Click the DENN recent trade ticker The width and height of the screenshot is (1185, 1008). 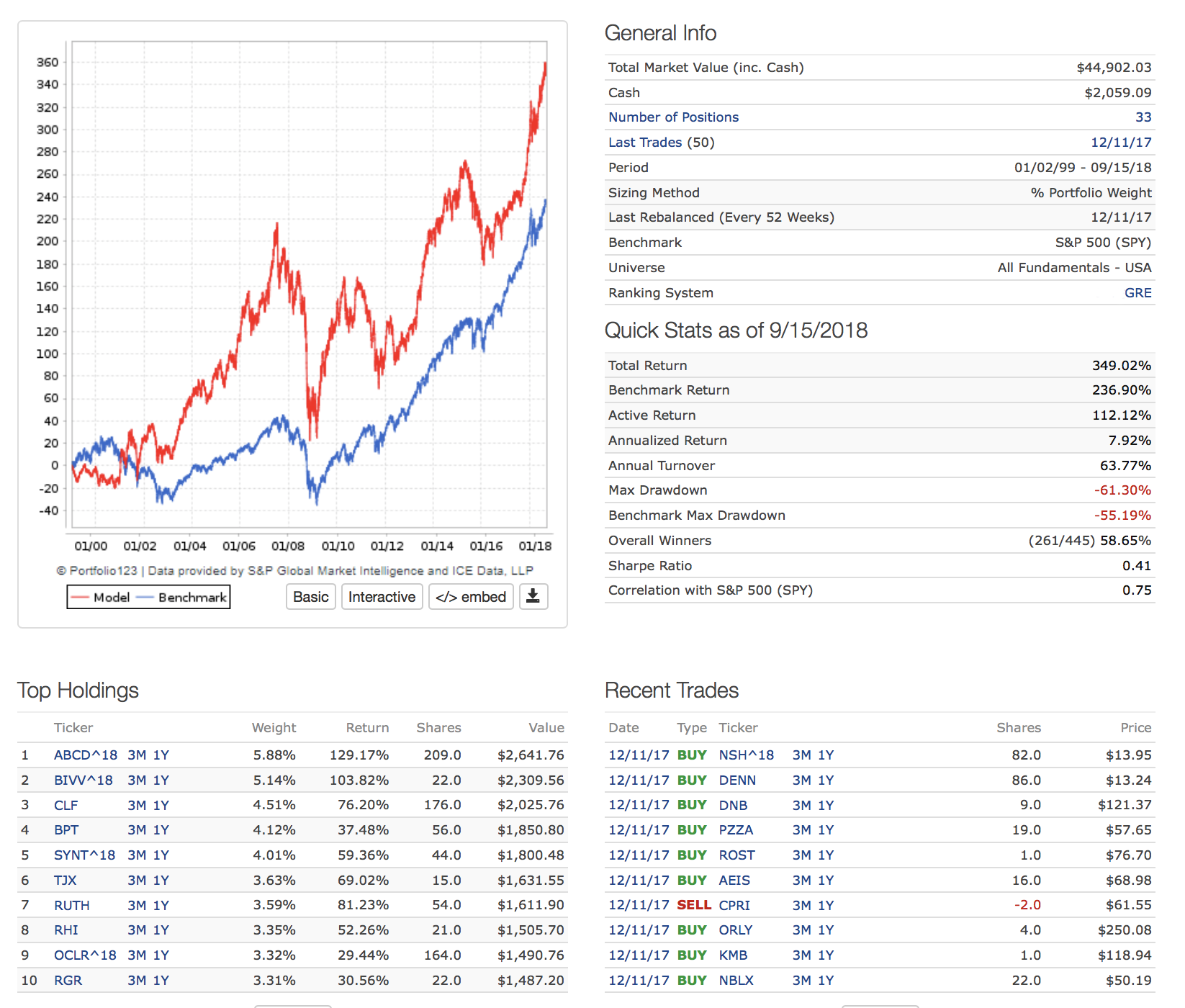point(737,780)
